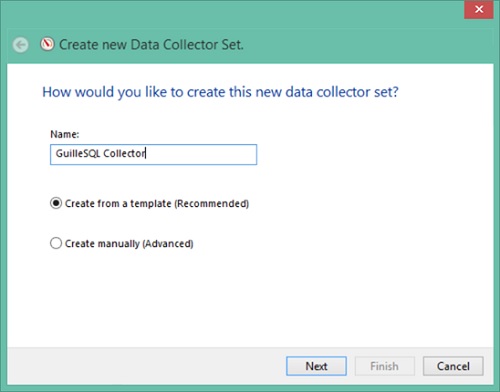Viewport: 500px width, 392px height.
Task: Click the heading 'How would you like to create this new data collector set?'
Action: pos(220,92)
